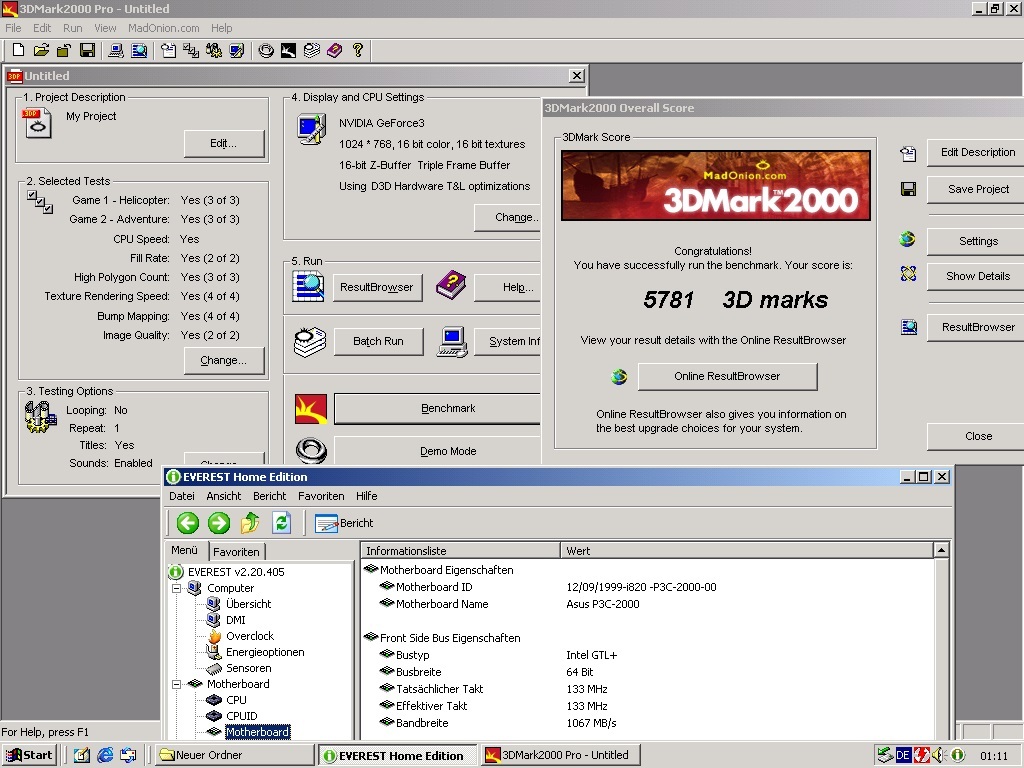The width and height of the screenshot is (1024, 768).
Task: Click the close project toolbar icon
Action: (x=63, y=50)
